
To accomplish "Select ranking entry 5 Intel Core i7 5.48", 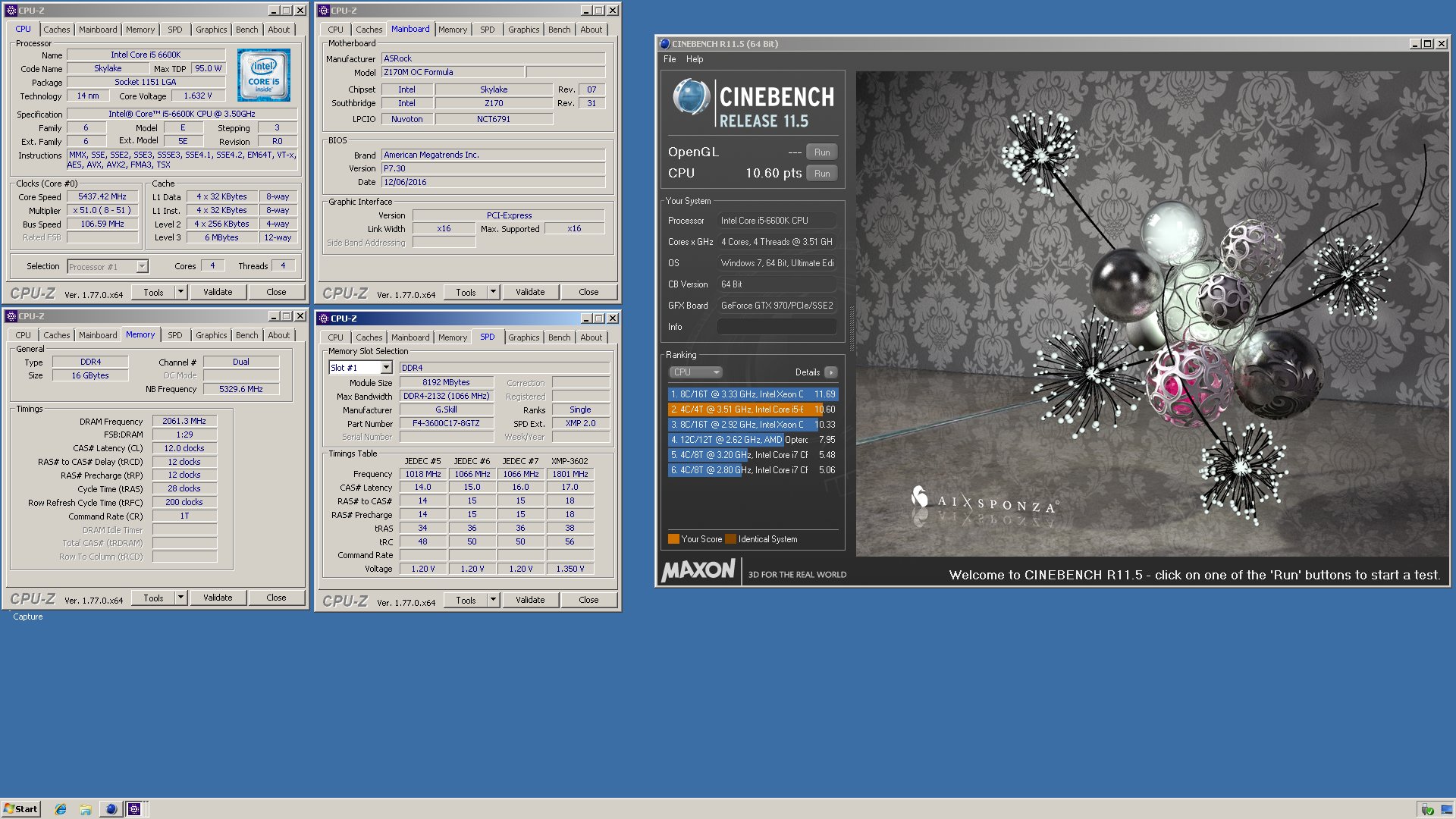I will point(752,455).
